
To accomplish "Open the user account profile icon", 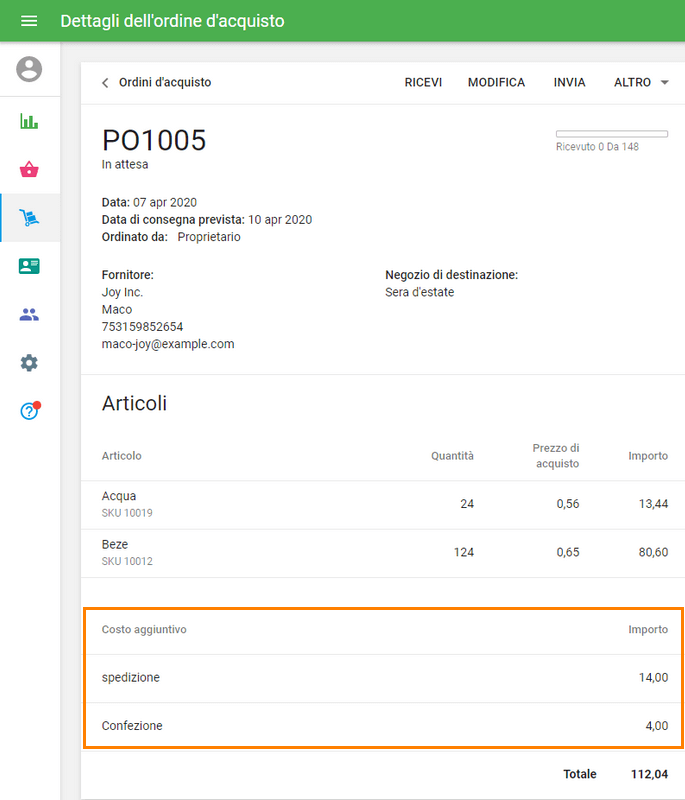I will click(30, 69).
